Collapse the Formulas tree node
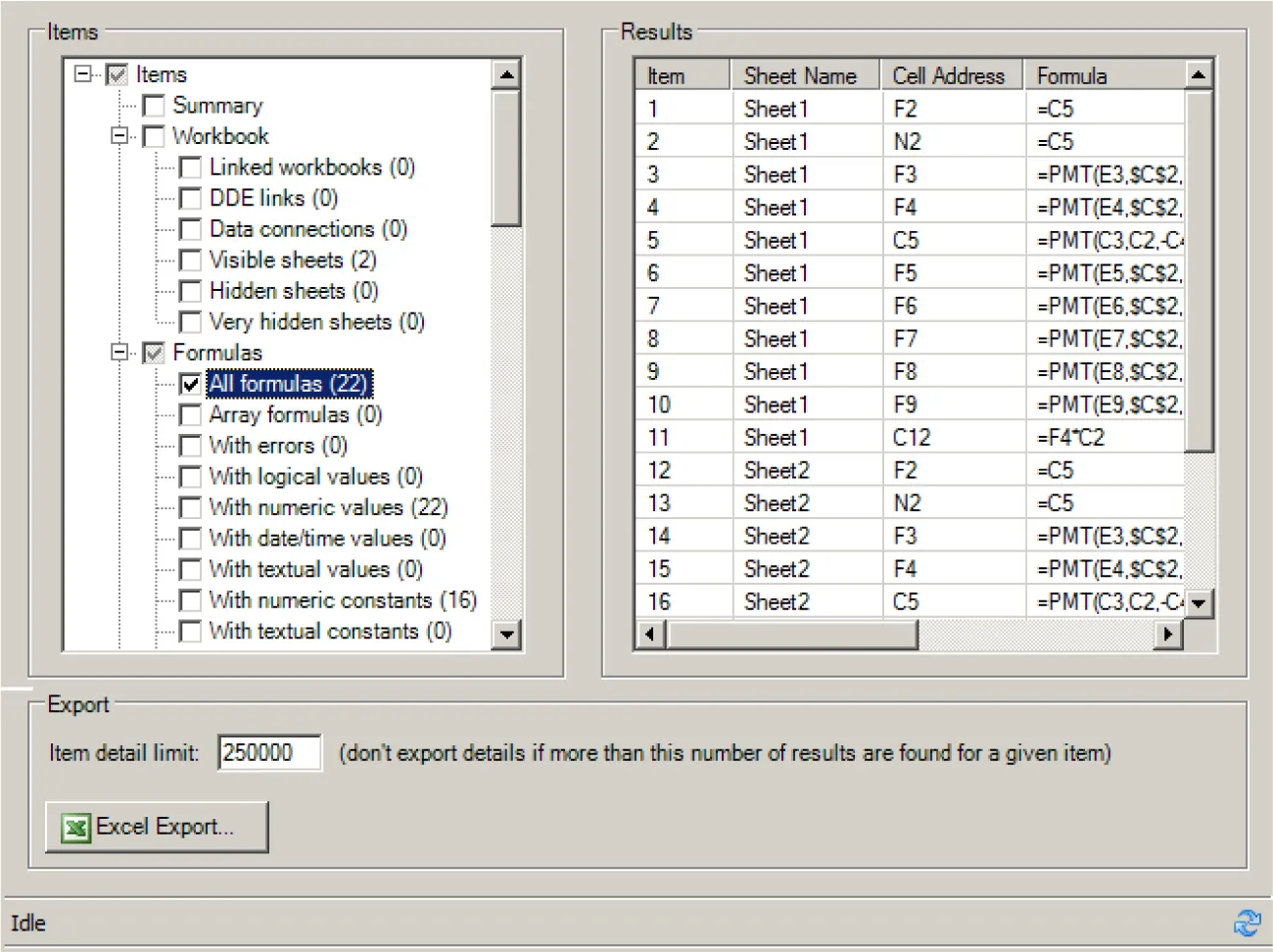The image size is (1273, 952). [118, 353]
